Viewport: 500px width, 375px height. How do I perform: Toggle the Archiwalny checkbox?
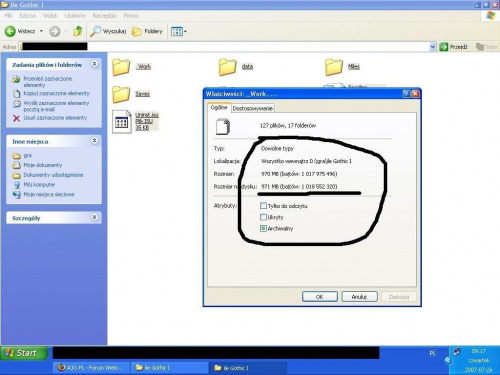263,228
